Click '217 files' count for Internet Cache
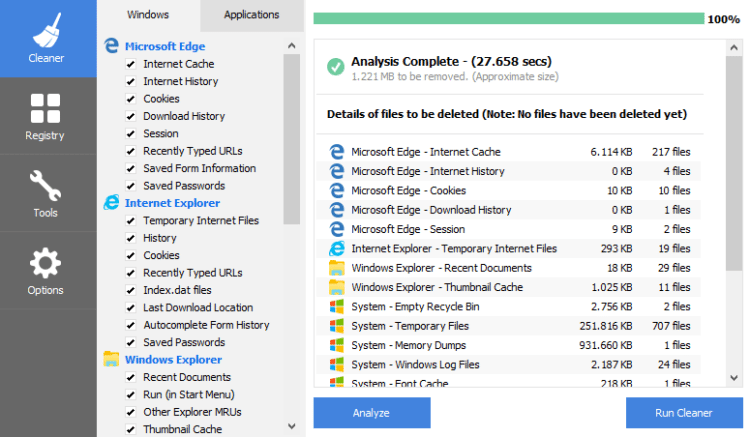 [671, 152]
